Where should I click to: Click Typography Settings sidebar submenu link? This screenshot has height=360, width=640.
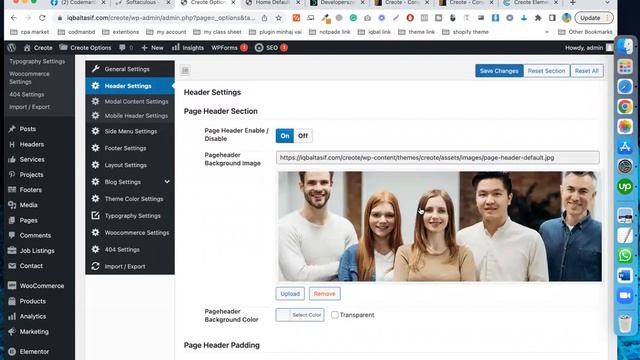(x=37, y=61)
